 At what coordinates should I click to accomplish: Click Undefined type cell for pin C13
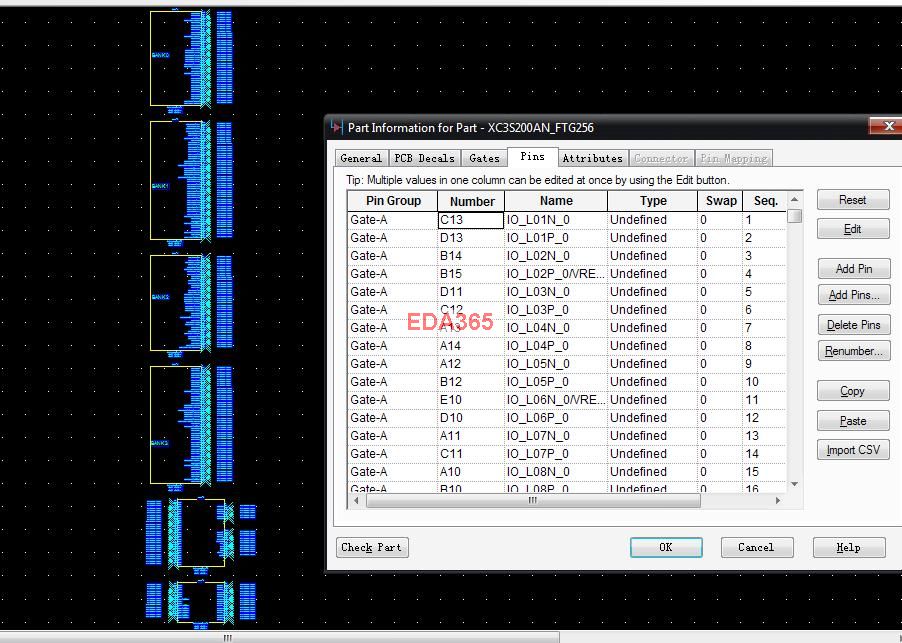[652, 220]
